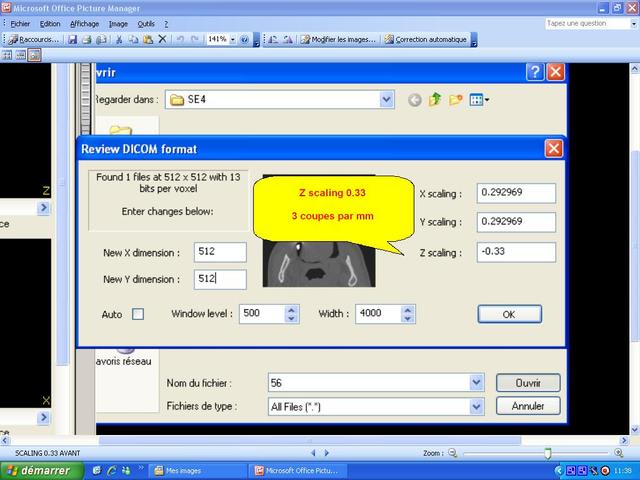Click the Tapez une question field

[587, 24]
